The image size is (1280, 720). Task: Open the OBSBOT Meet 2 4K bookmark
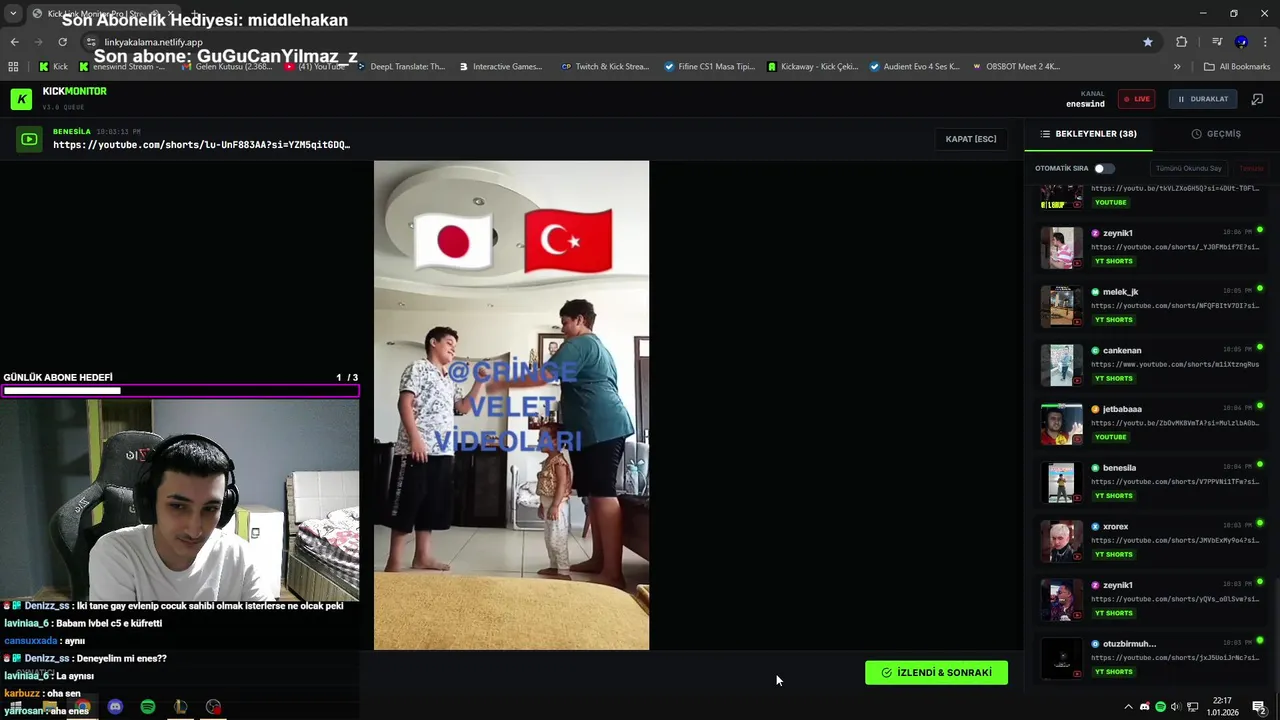click(x=1015, y=67)
